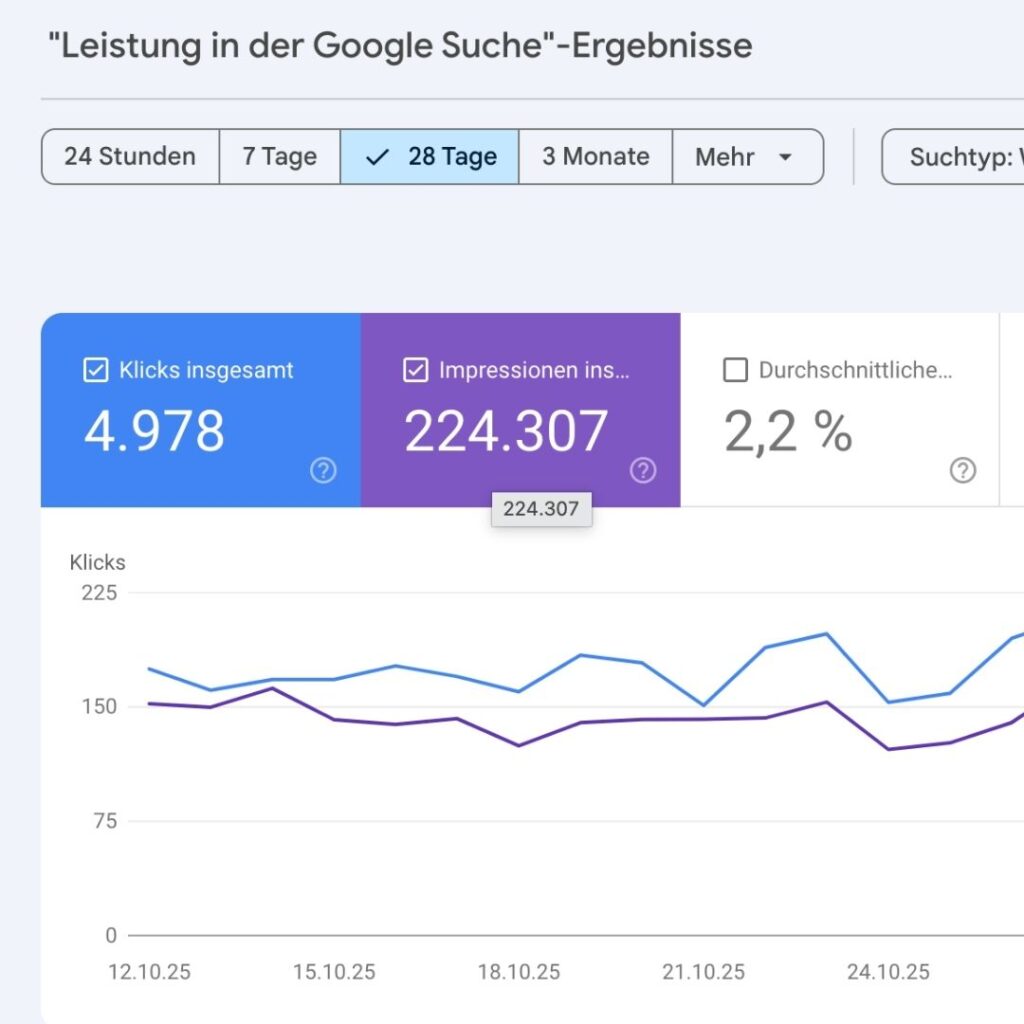Click the 12.10.25 axis date
The image size is (1024, 1024).
point(150,972)
